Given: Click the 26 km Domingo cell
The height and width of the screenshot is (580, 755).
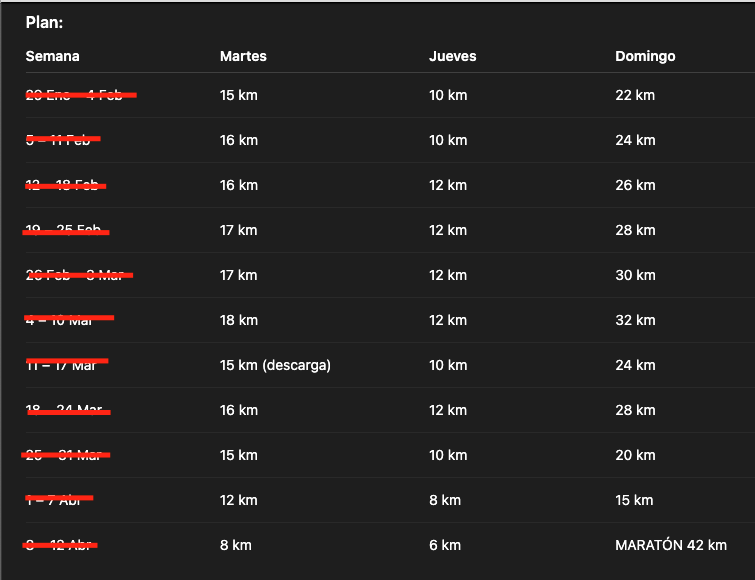Looking at the screenshot, I should click(x=635, y=185).
